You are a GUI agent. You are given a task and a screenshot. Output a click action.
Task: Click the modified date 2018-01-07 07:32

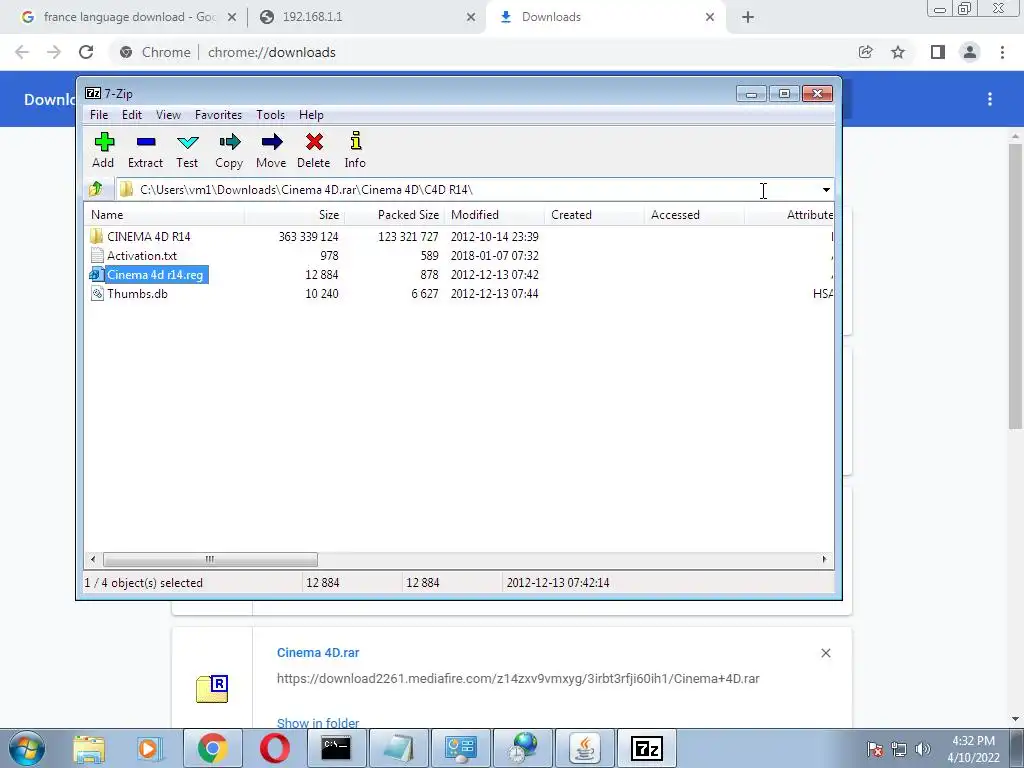pyautogui.click(x=494, y=255)
